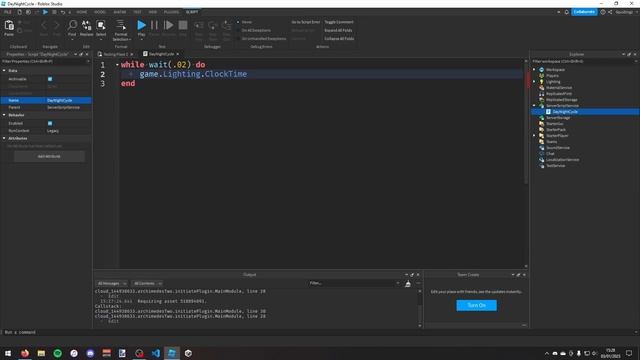
Task: Select LocalizationService in Explorer
Action: pyautogui.click(x=562, y=160)
